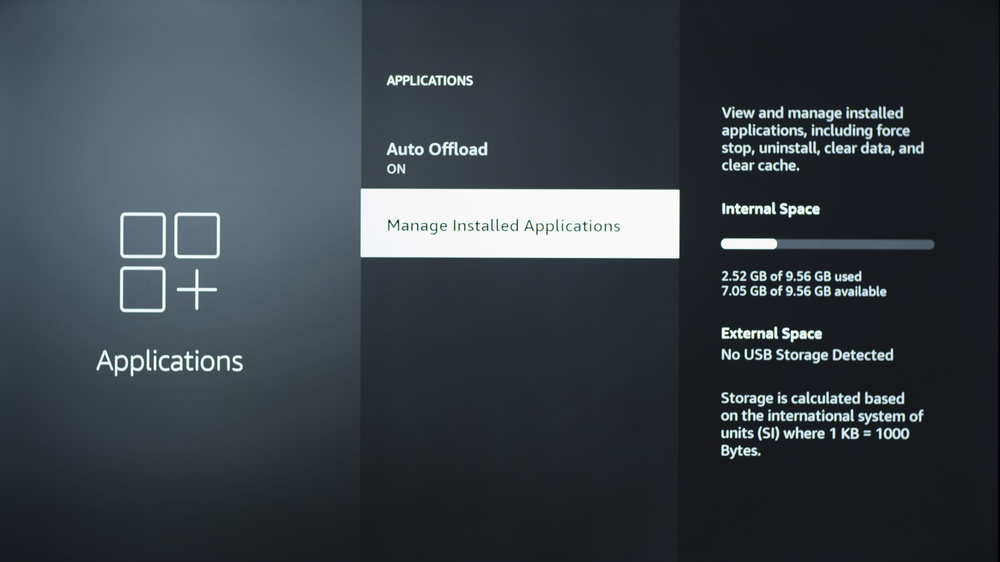The image size is (1000, 562).
Task: Click the unfilled portion of the storage bar
Action: click(x=855, y=244)
